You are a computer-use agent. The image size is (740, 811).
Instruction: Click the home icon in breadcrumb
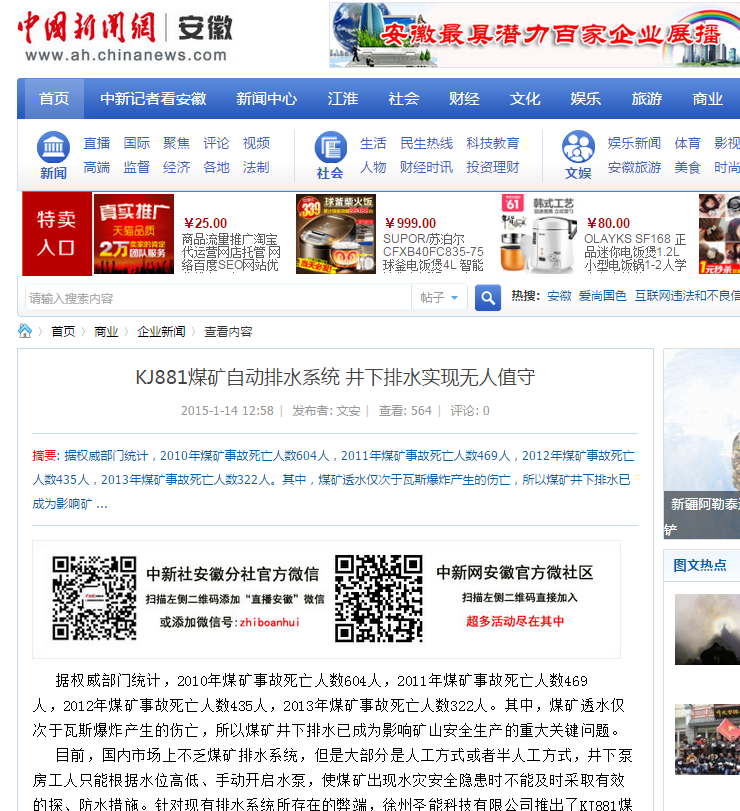pyautogui.click(x=25, y=331)
